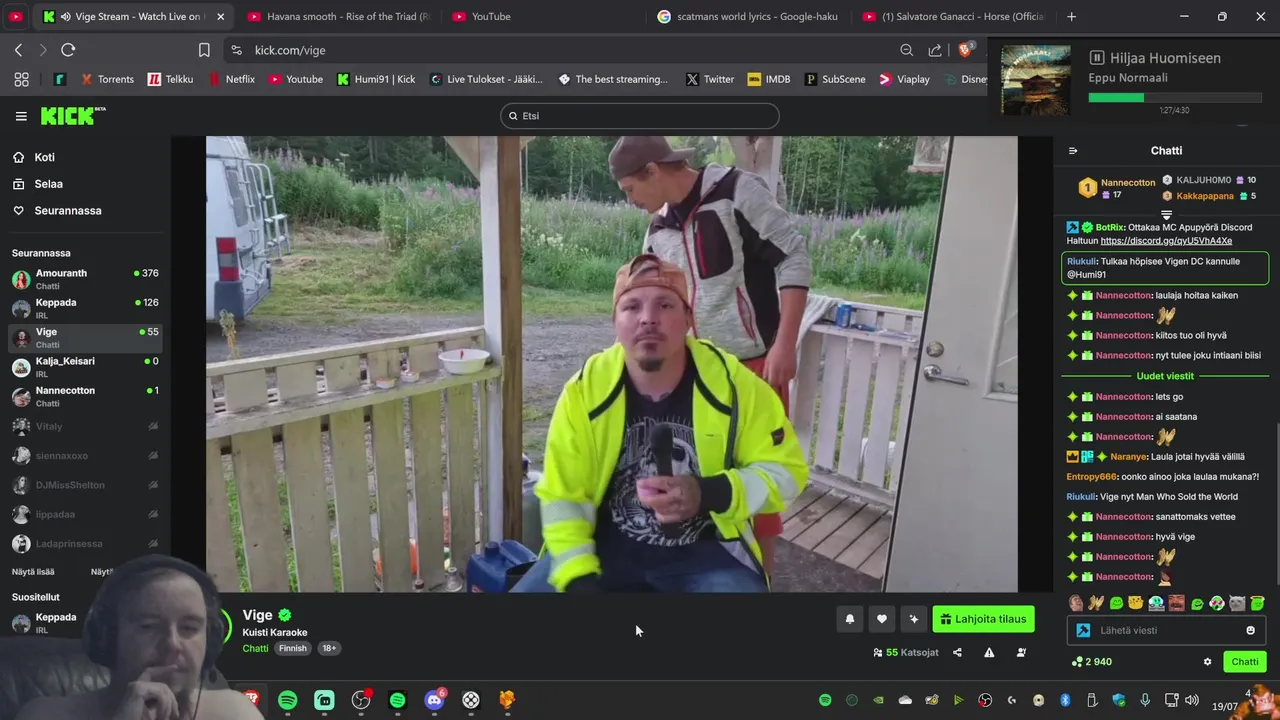The image size is (1280, 720).
Task: Pause the Hiljaa Huomiseen media playback
Action: [x=1096, y=58]
